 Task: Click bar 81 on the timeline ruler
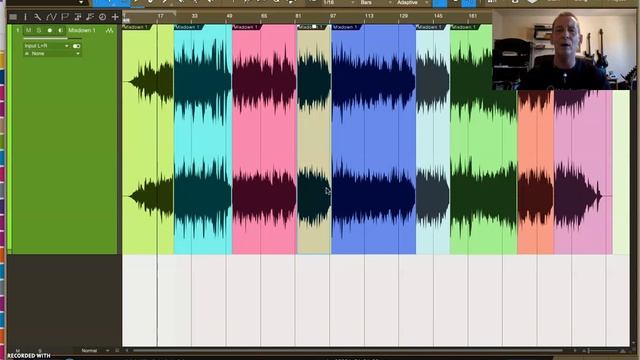pyautogui.click(x=298, y=16)
